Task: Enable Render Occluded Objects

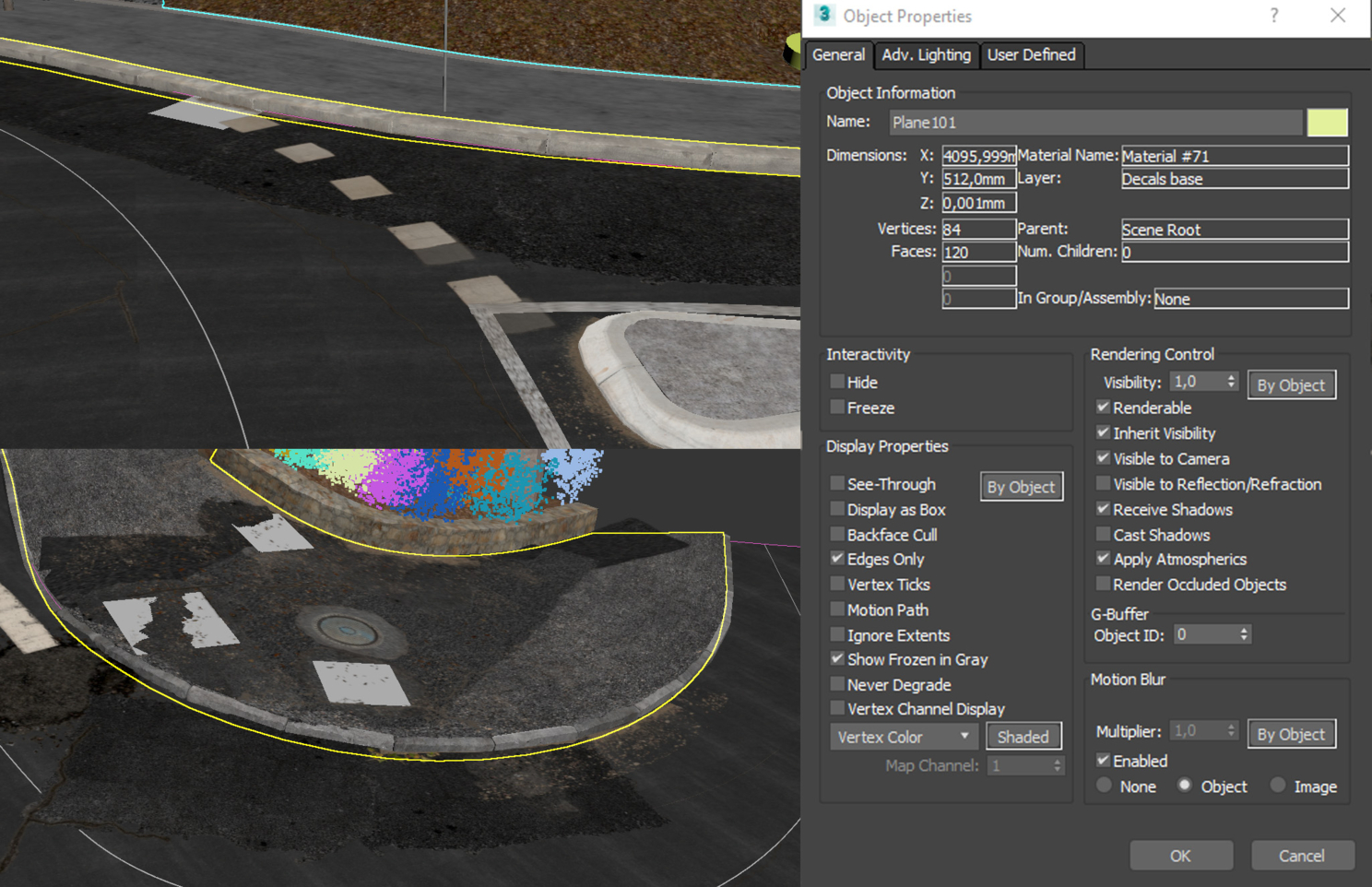Action: pyautogui.click(x=1103, y=584)
